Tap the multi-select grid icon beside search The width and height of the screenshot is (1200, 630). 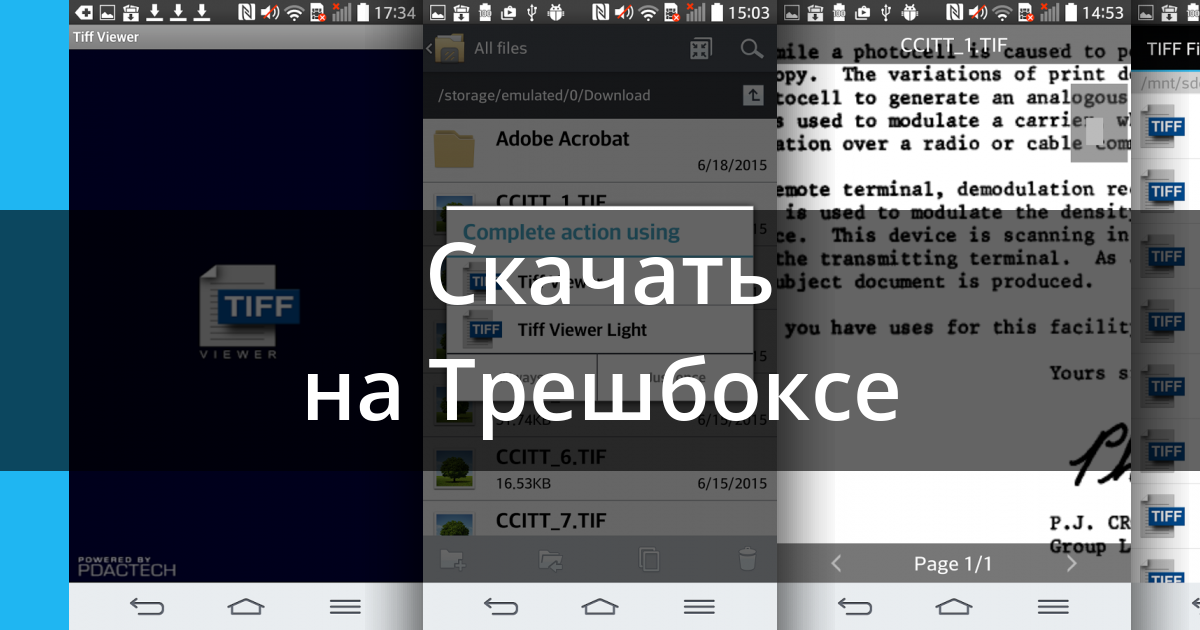click(701, 48)
